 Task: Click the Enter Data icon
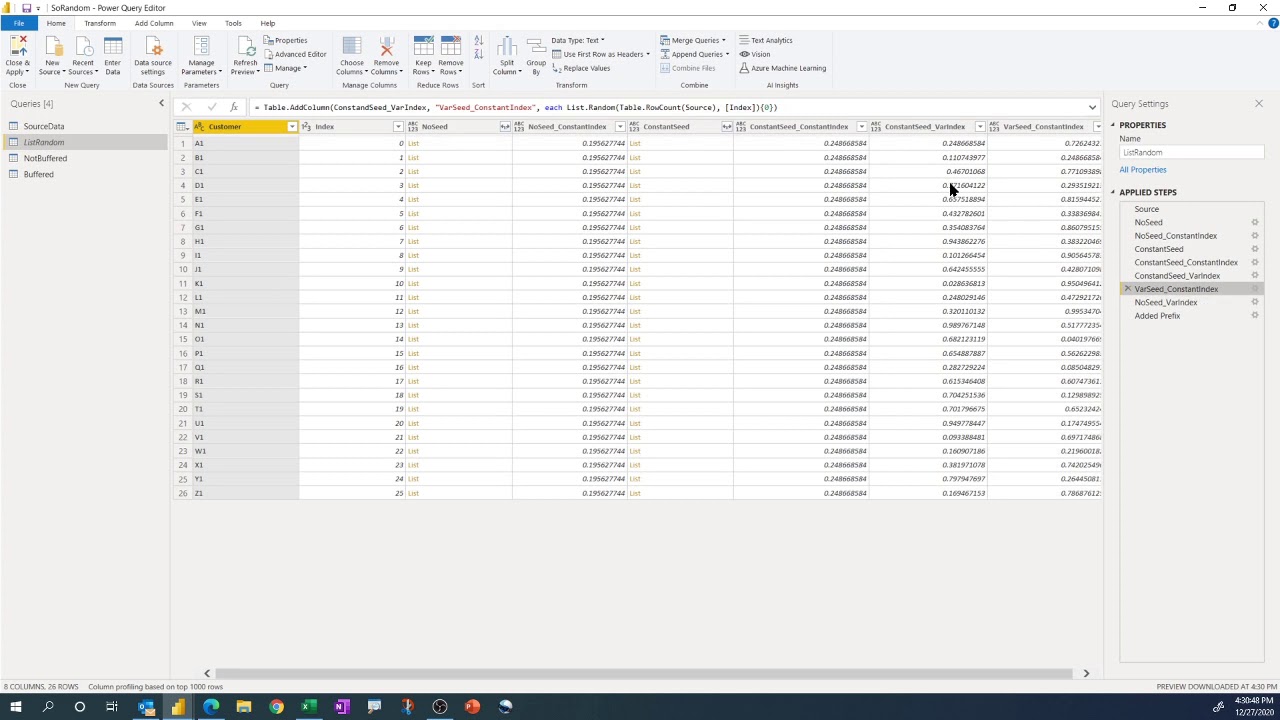pyautogui.click(x=113, y=56)
